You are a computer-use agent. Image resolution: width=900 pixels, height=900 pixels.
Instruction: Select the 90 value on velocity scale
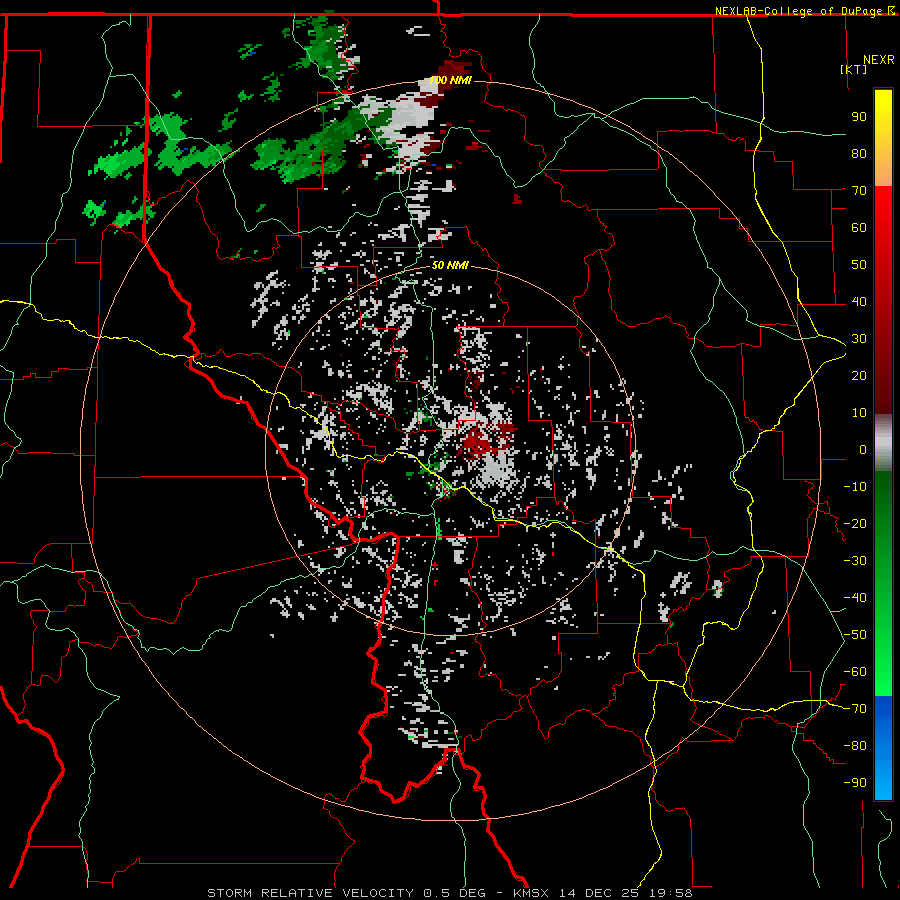click(x=859, y=117)
